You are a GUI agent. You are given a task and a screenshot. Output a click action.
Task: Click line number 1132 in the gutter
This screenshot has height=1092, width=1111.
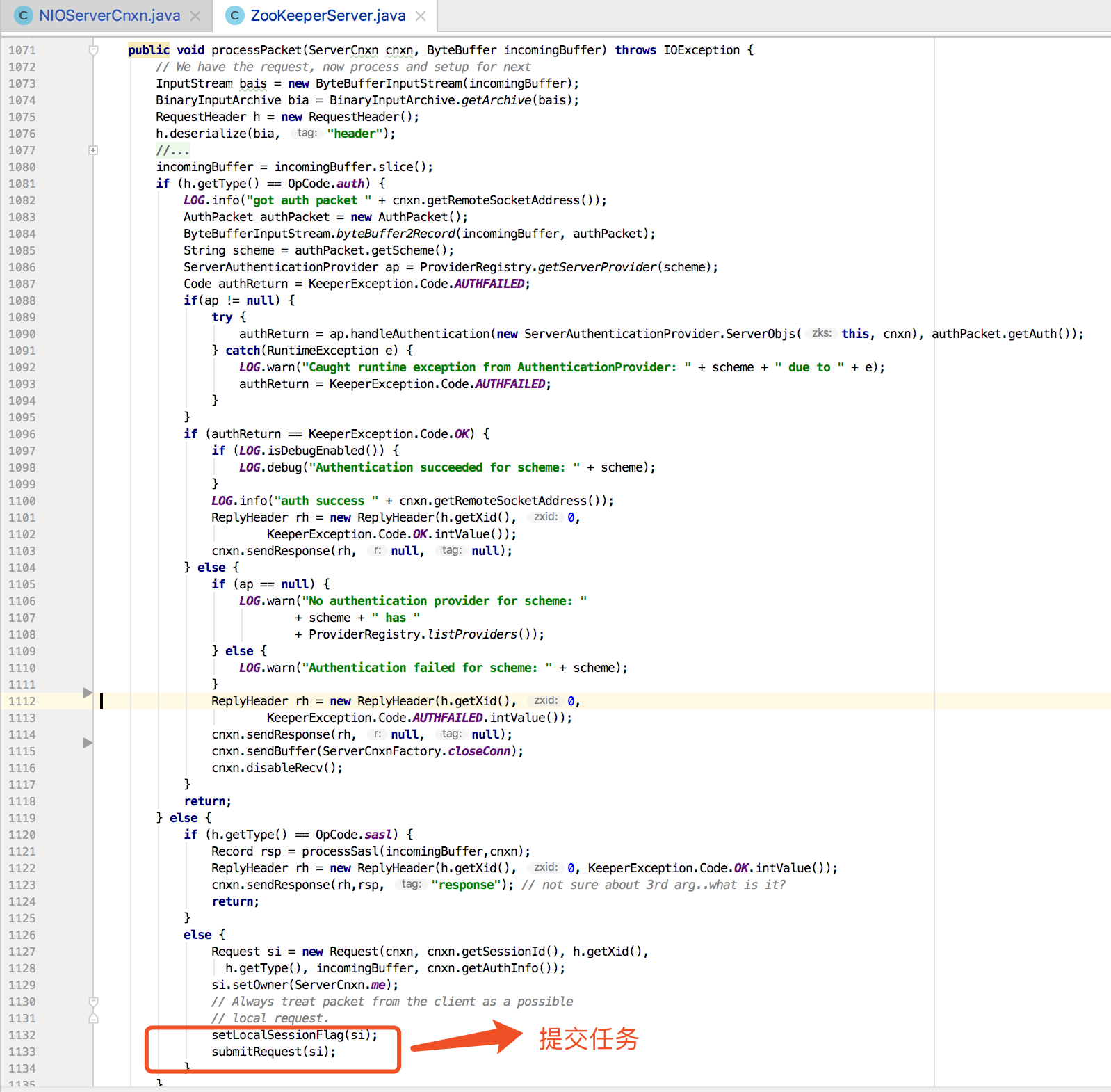22,1035
